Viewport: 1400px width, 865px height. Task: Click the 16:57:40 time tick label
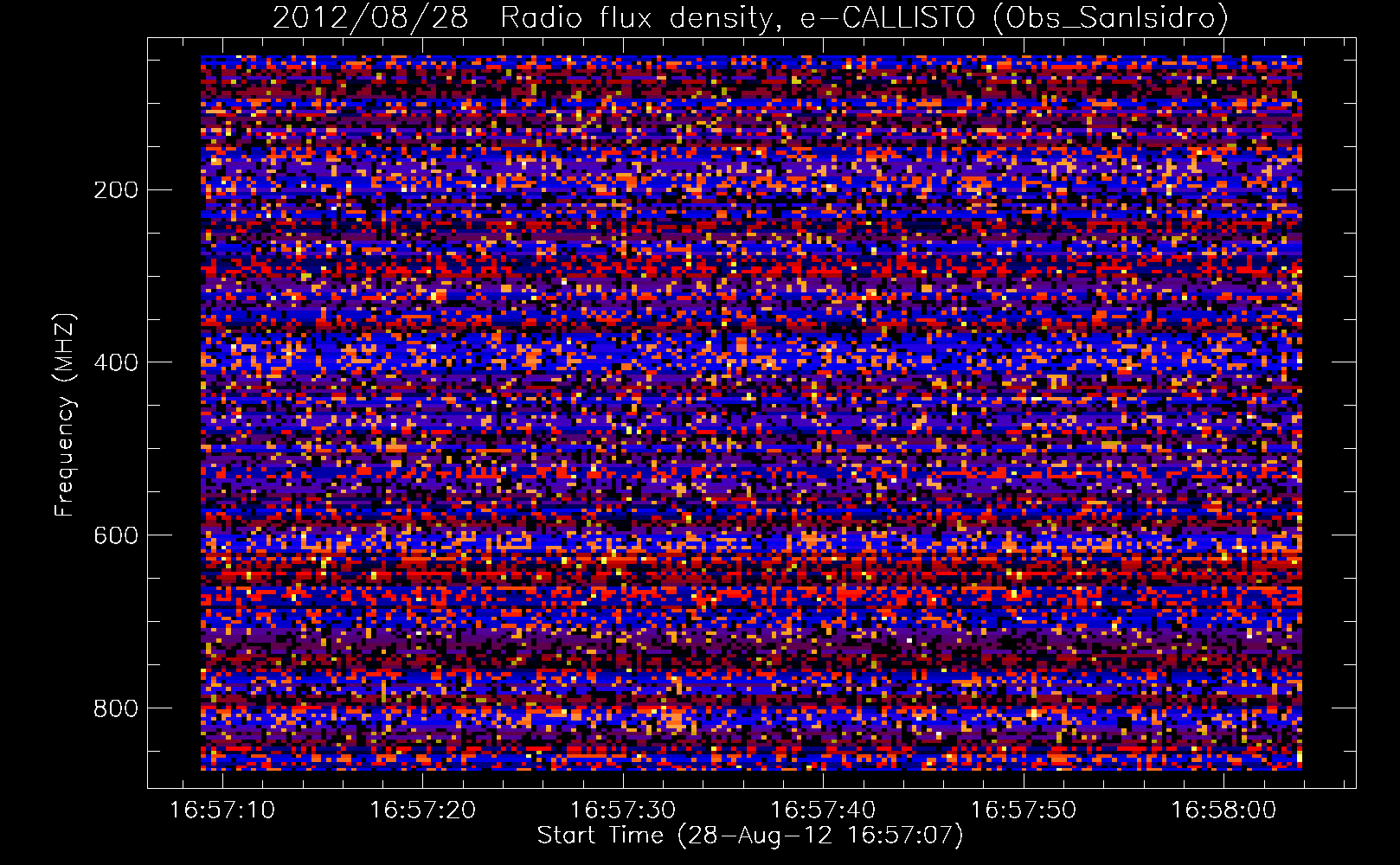[823, 810]
